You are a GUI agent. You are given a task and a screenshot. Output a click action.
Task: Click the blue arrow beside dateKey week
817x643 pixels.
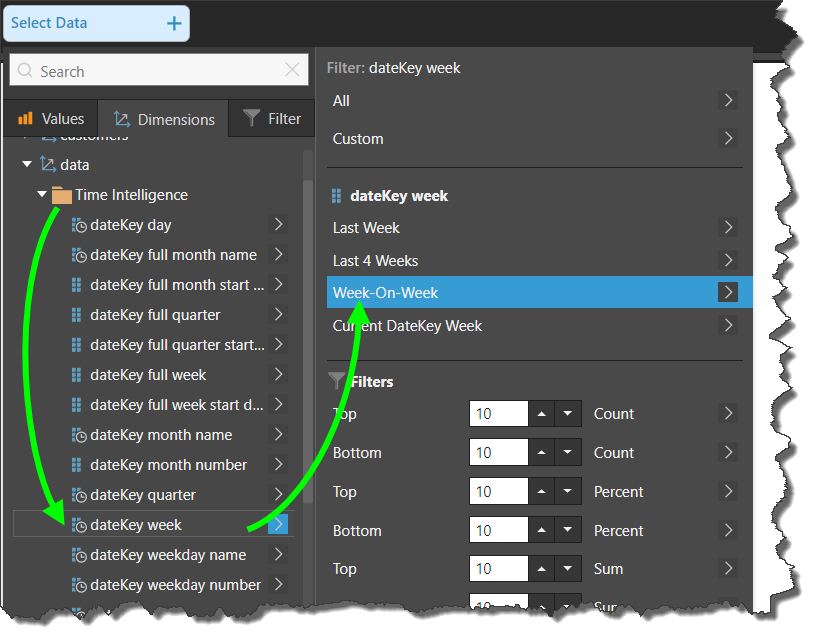[x=278, y=524]
